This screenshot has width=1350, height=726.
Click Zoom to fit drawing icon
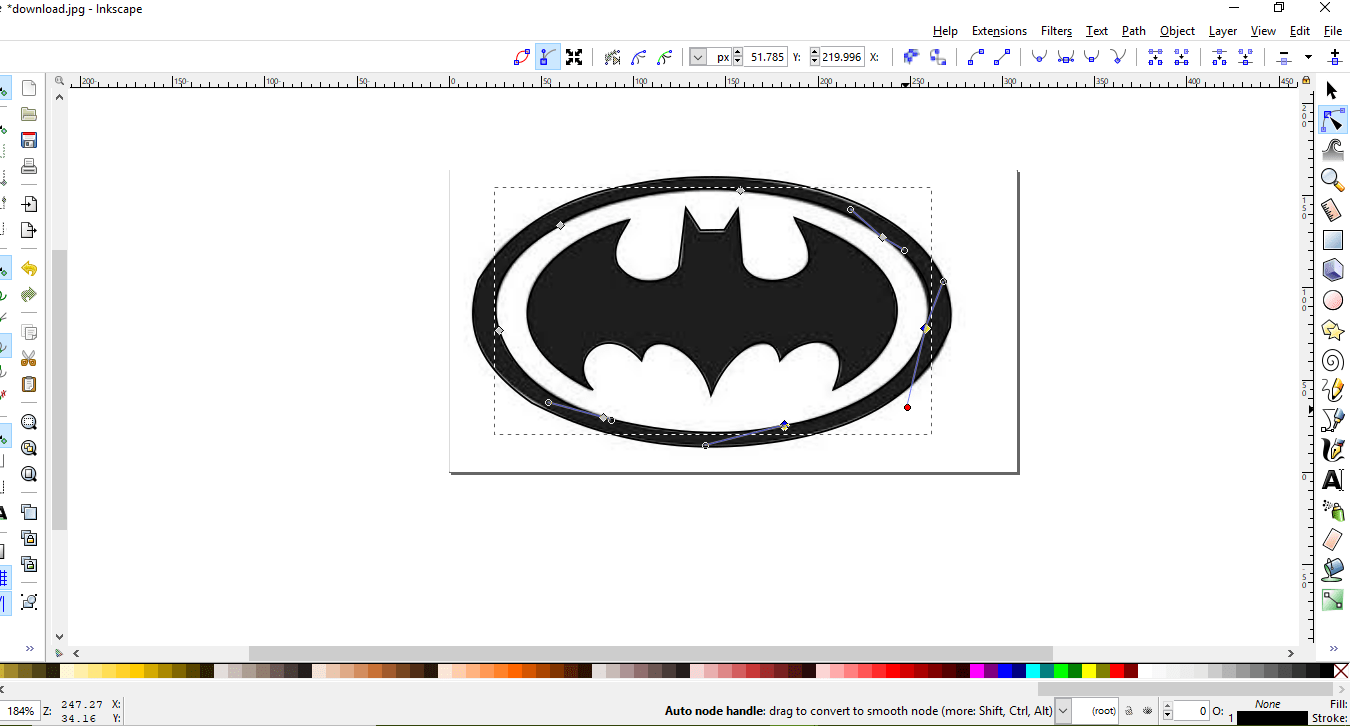tap(29, 448)
